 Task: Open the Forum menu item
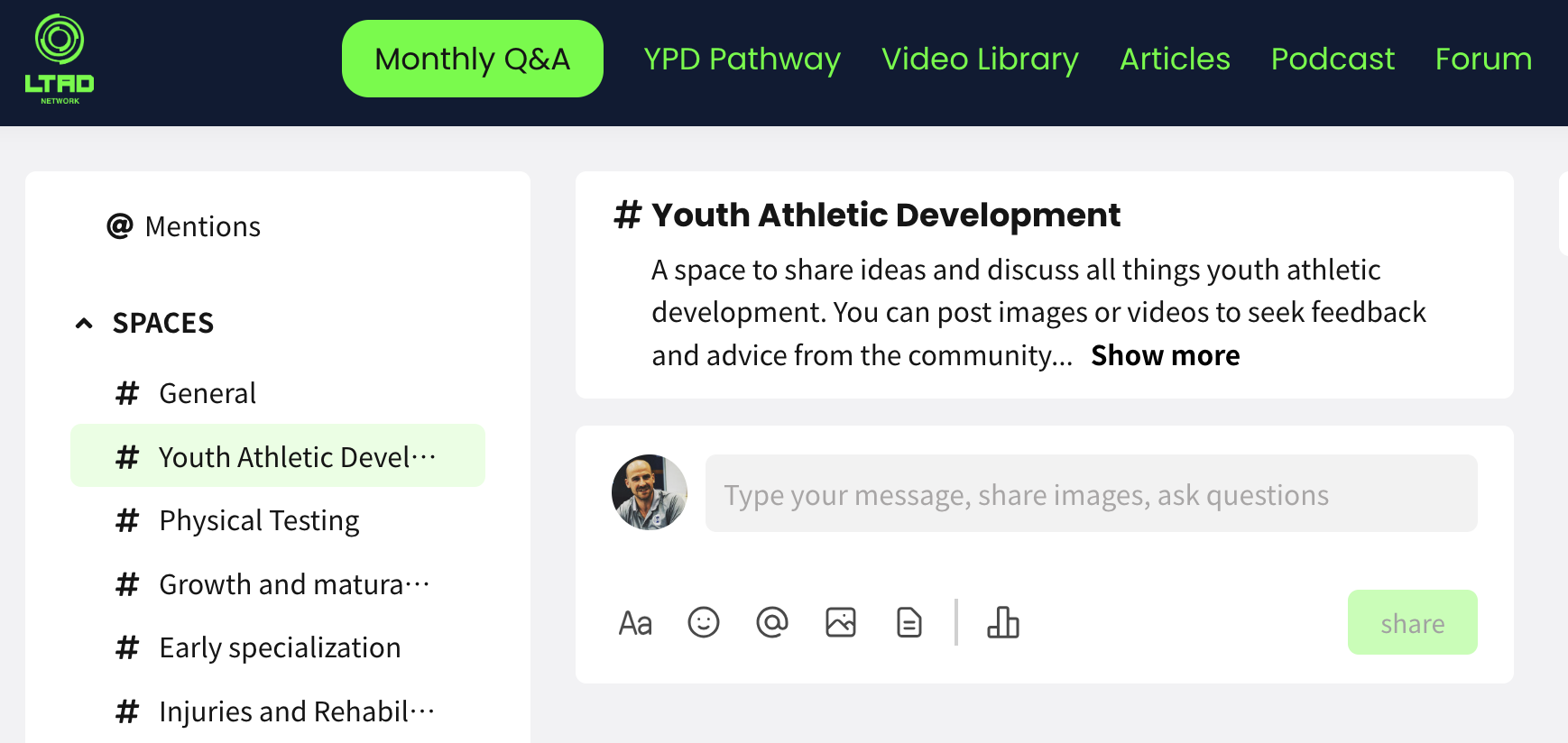1483,60
